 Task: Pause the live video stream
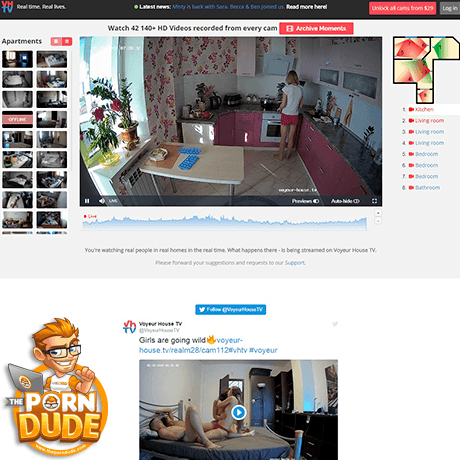(x=87, y=201)
